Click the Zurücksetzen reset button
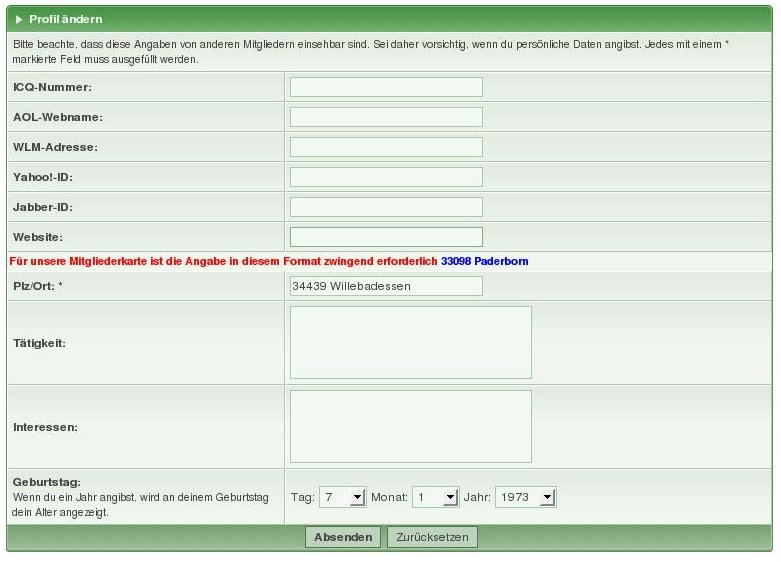 click(432, 537)
